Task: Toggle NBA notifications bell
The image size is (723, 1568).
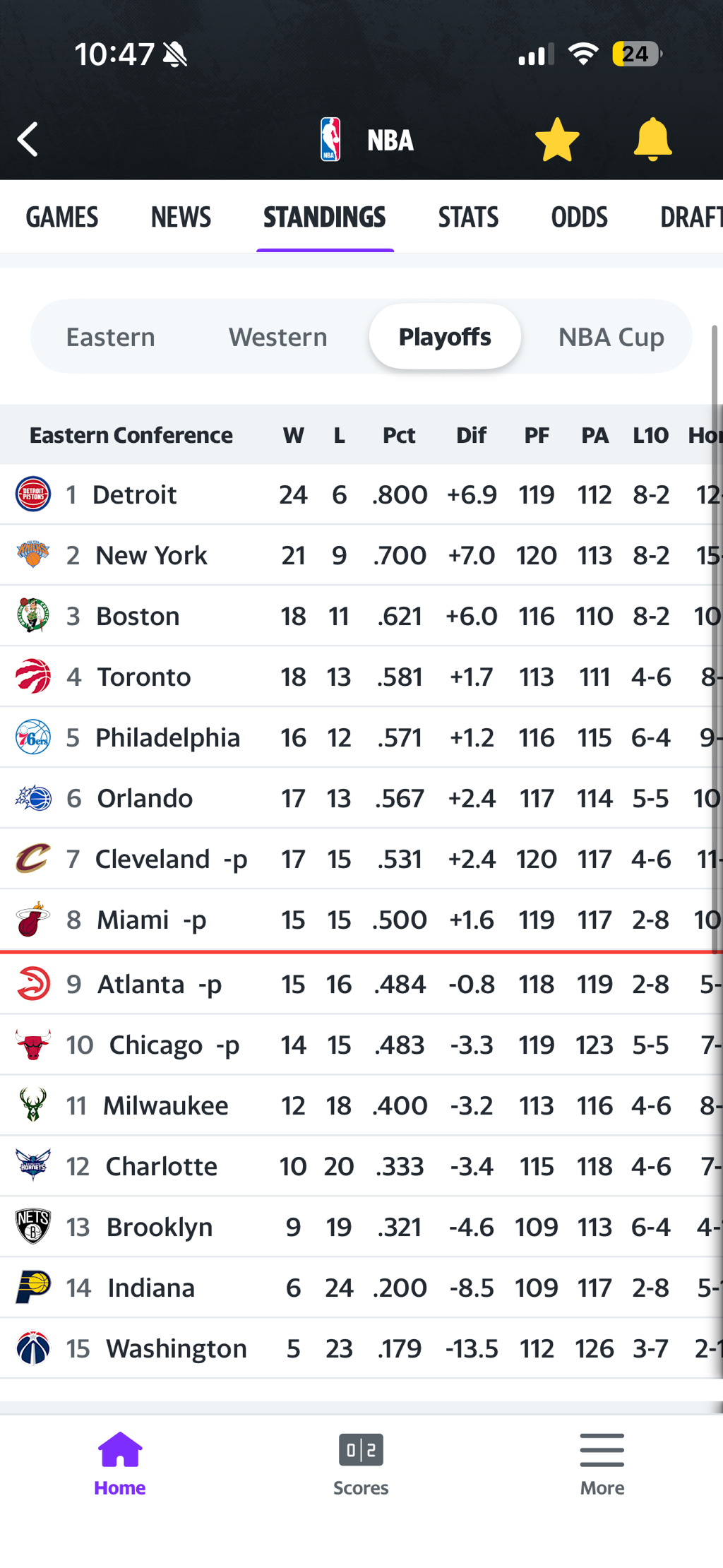Action: point(652,139)
